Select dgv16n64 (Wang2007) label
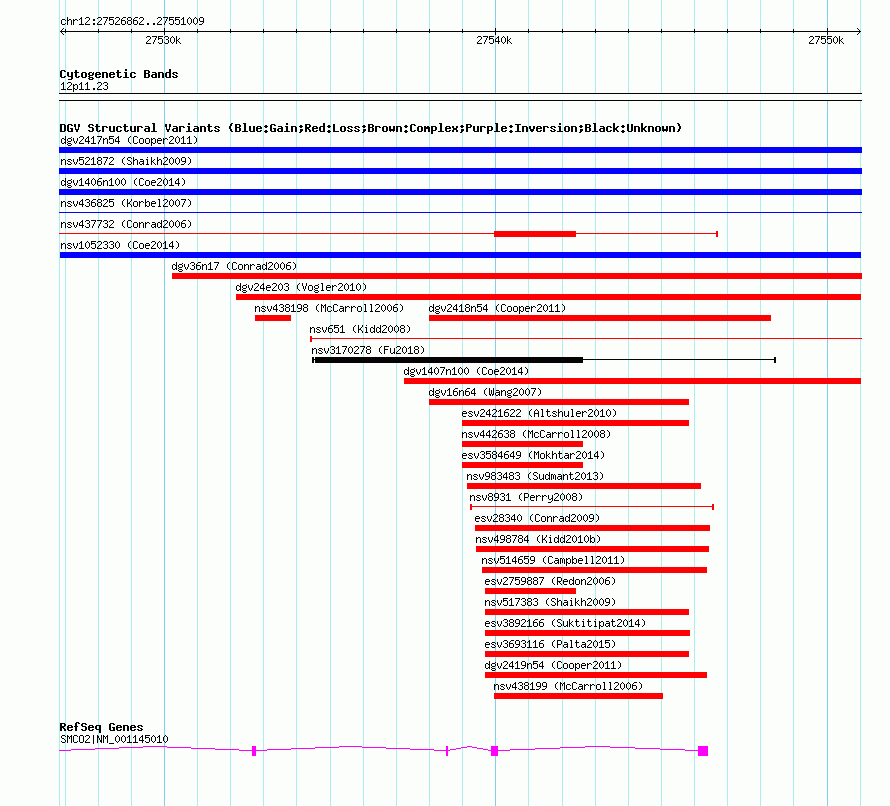890x806 pixels. 485,392
